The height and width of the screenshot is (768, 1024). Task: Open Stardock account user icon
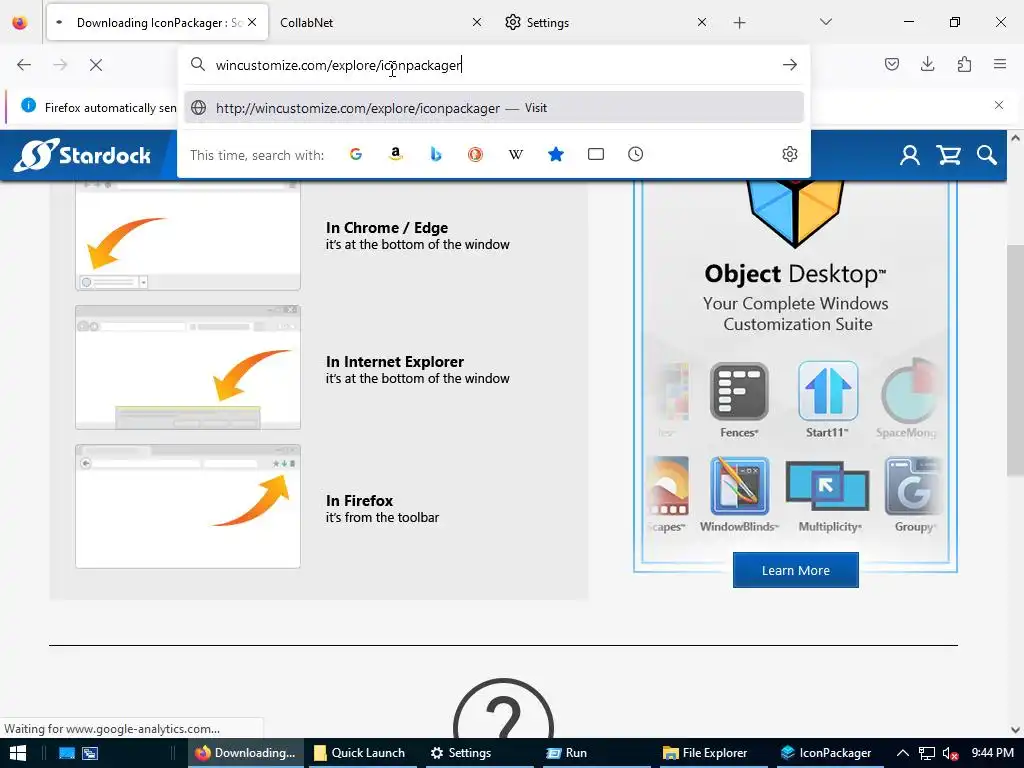tap(910, 155)
